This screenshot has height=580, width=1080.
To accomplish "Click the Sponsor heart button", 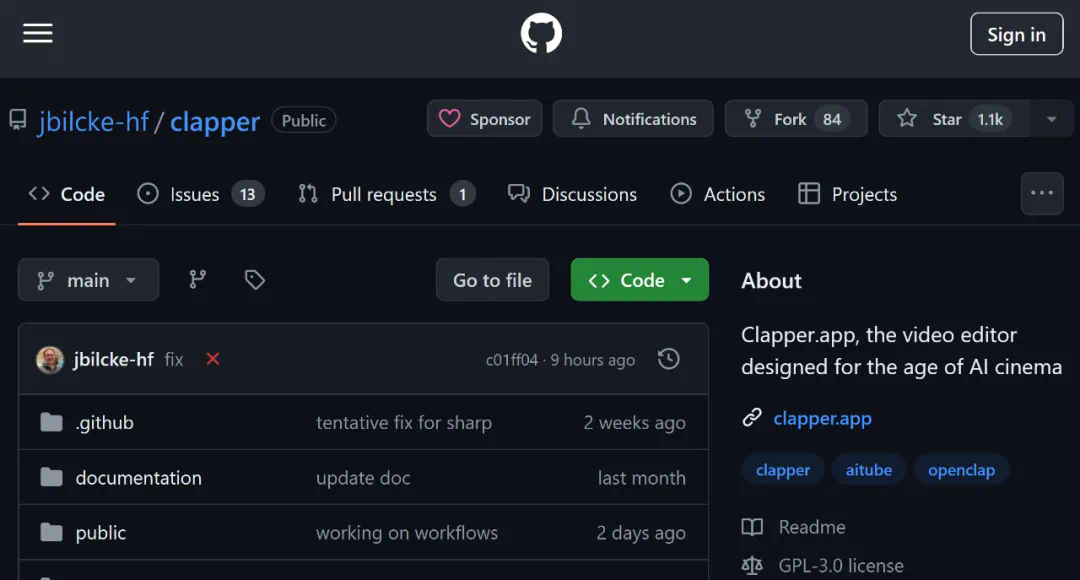I will (485, 119).
